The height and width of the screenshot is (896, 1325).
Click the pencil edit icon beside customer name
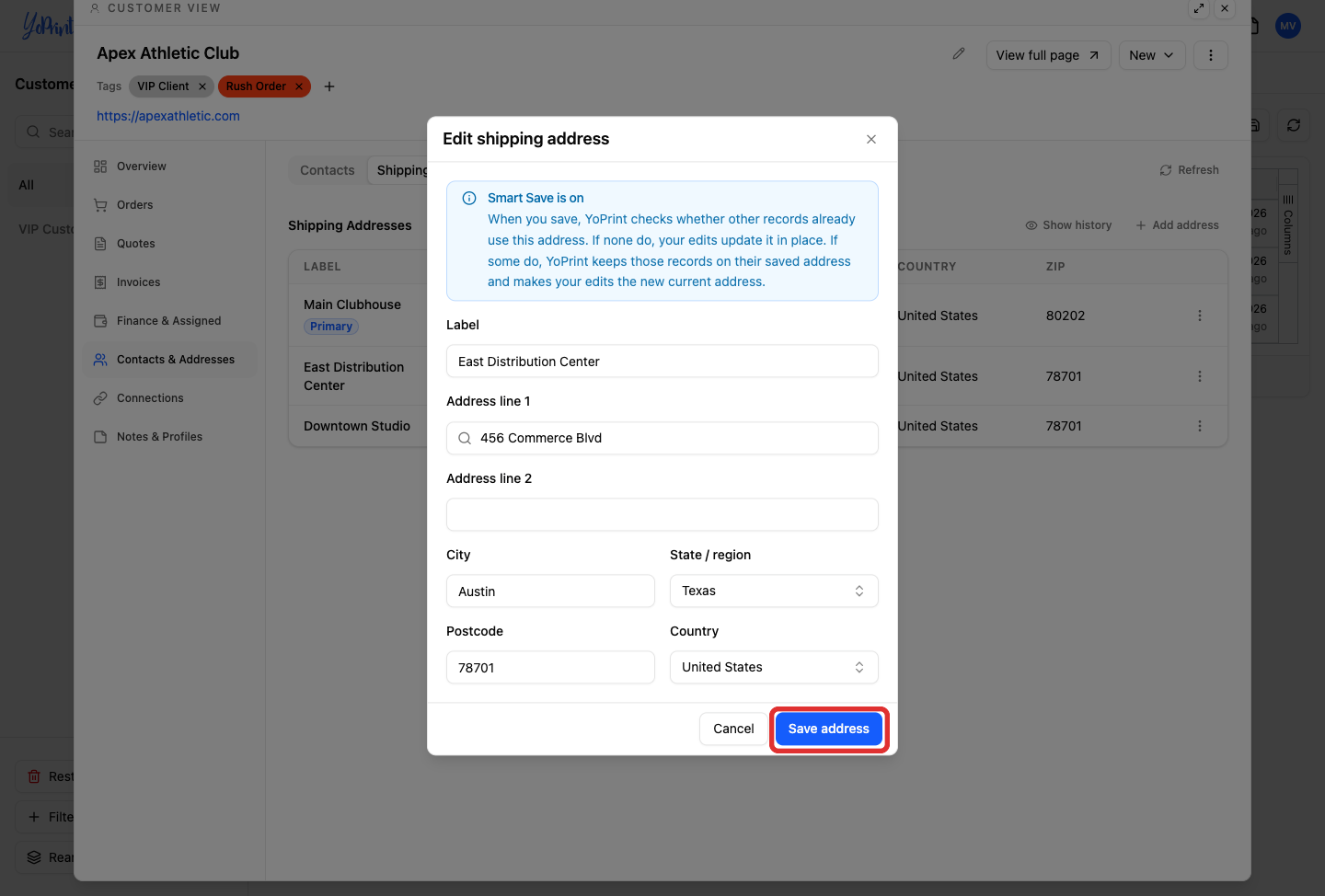tap(959, 54)
